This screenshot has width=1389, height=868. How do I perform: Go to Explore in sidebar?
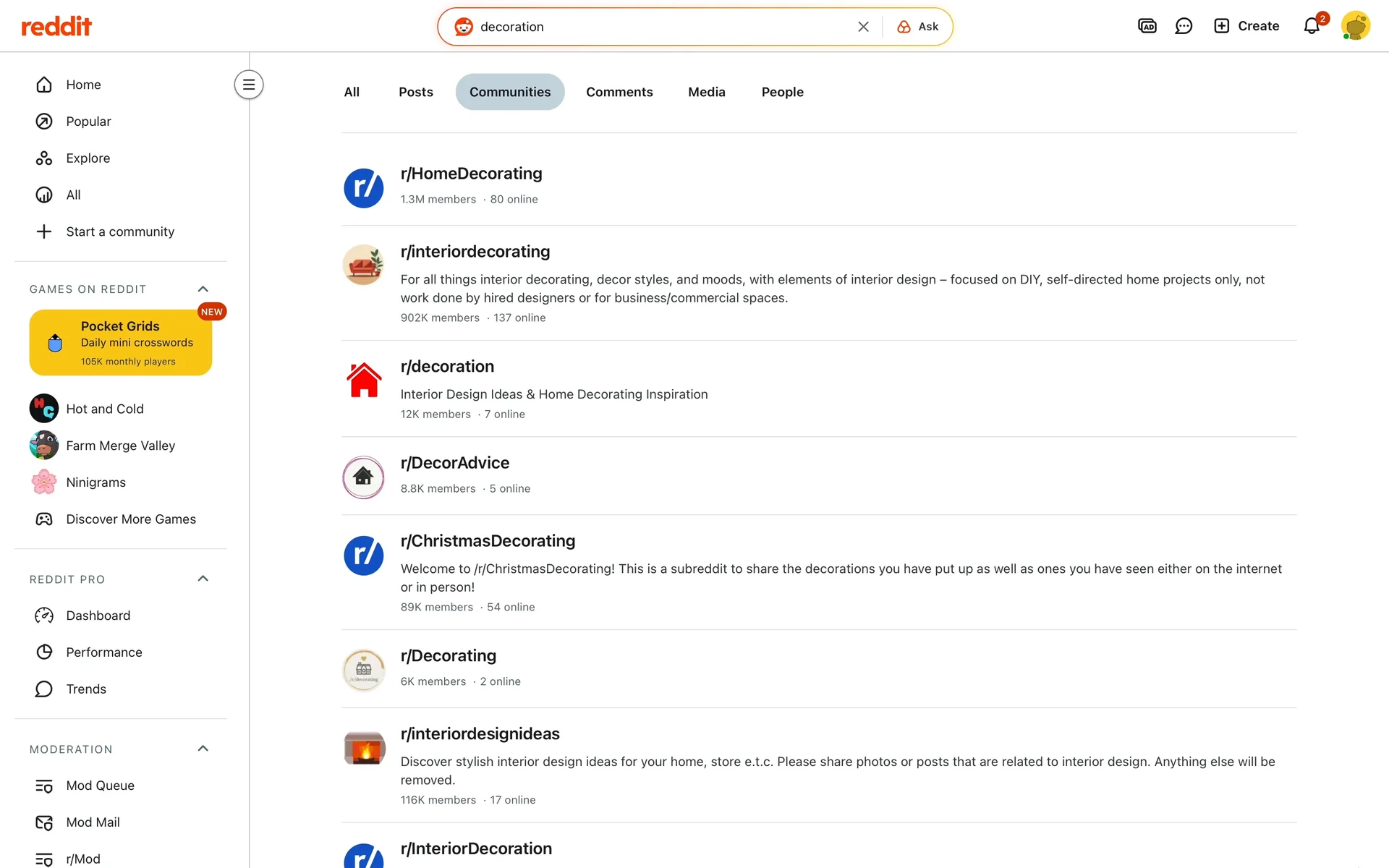(x=88, y=158)
